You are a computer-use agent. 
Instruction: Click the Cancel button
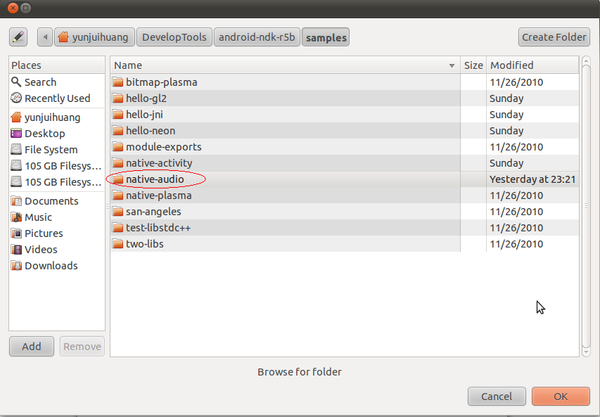pyautogui.click(x=496, y=396)
